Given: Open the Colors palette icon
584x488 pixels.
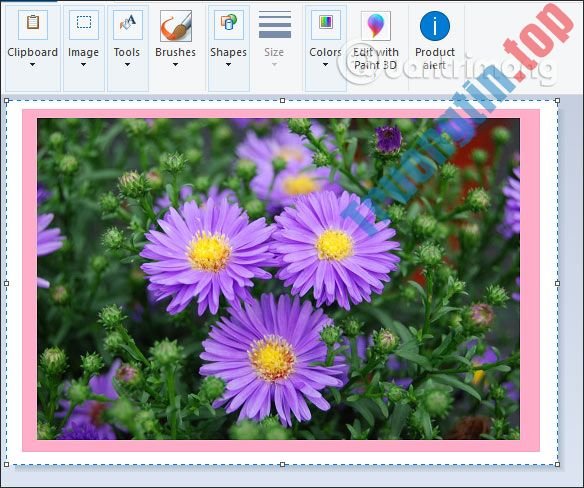Looking at the screenshot, I should pos(326,25).
